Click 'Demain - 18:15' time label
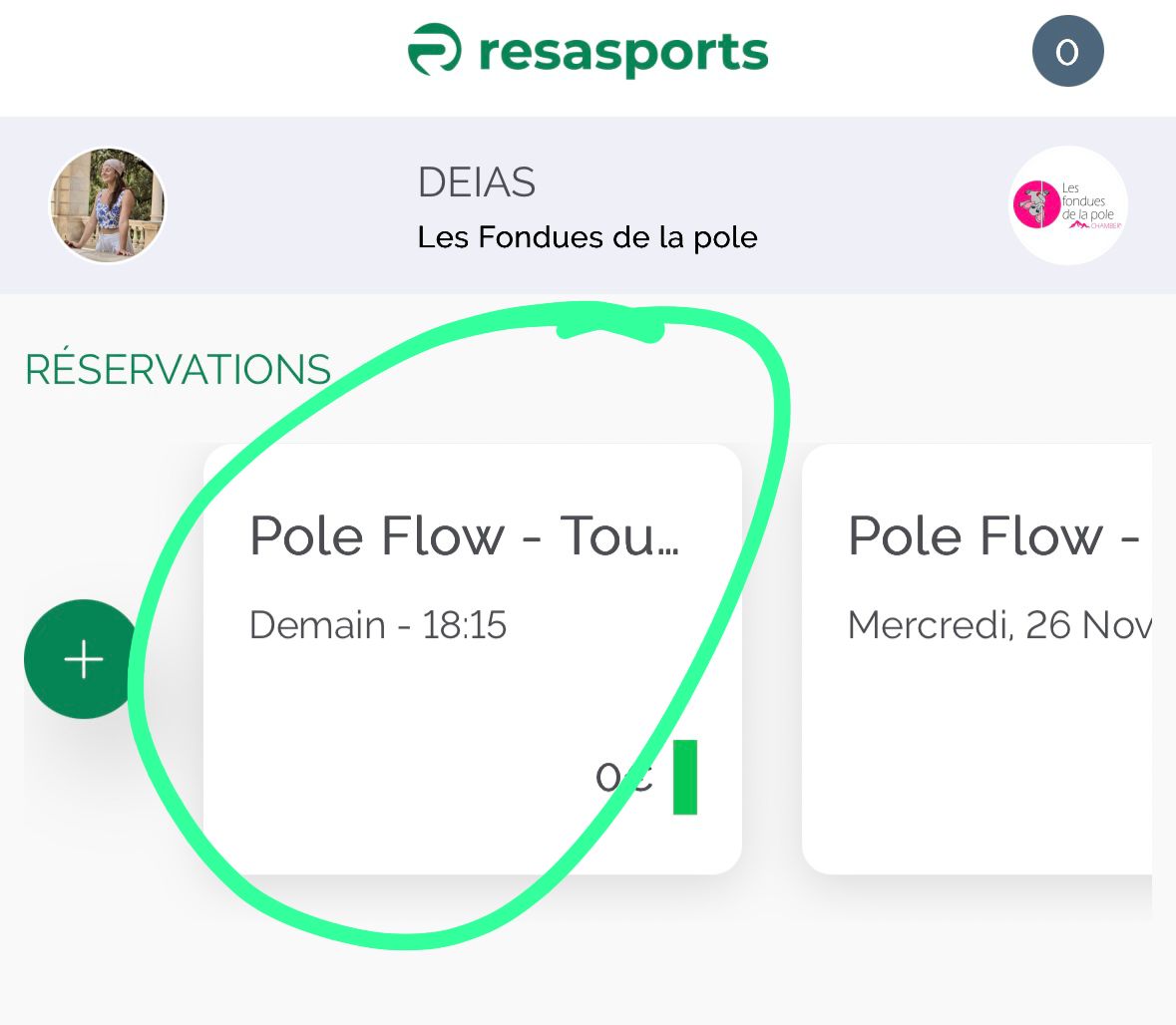Image resolution: width=1176 pixels, height=1025 pixels. (x=379, y=625)
